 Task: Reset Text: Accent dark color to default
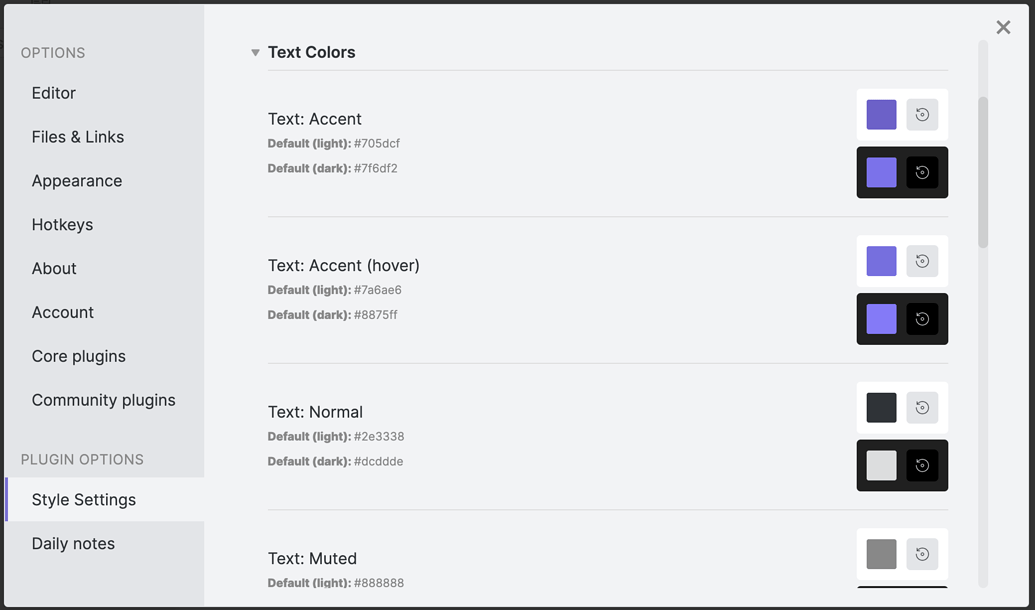click(x=922, y=172)
